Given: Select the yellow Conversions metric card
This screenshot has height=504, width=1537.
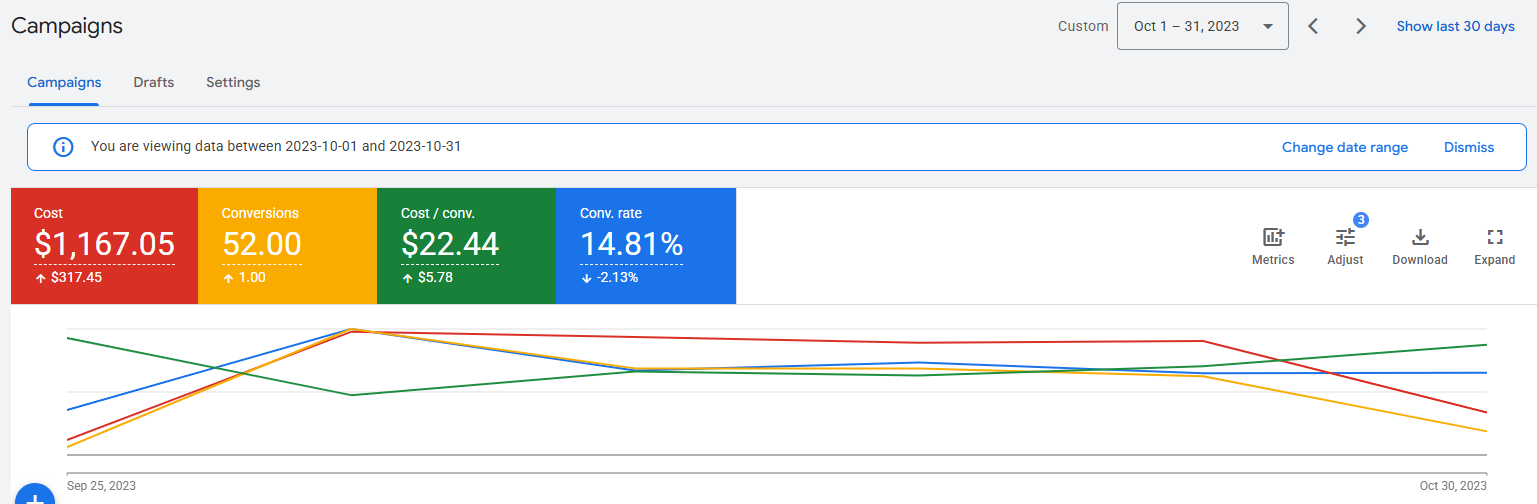Looking at the screenshot, I should (x=287, y=246).
